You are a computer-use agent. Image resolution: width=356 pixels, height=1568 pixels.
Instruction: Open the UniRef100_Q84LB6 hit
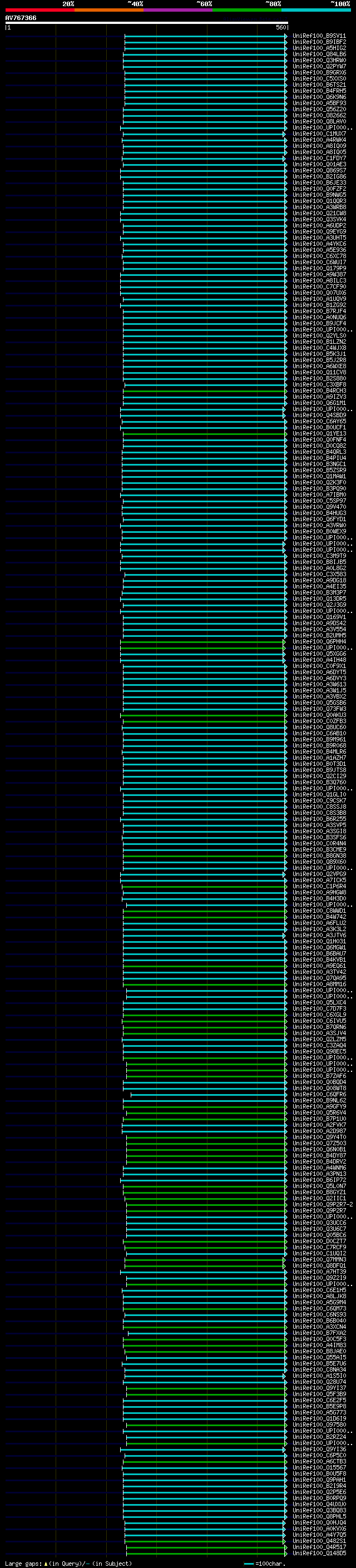point(319,54)
